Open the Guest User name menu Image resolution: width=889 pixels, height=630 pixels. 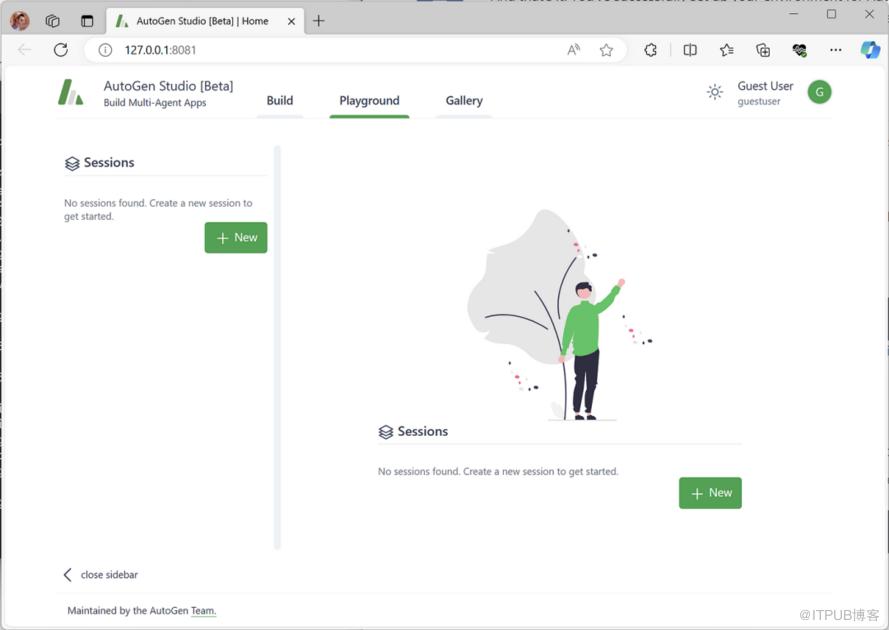(765, 86)
